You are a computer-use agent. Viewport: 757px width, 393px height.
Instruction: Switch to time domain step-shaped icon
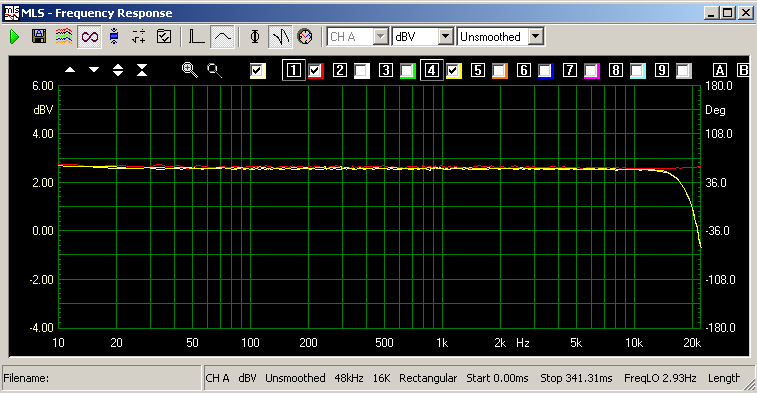[196, 37]
